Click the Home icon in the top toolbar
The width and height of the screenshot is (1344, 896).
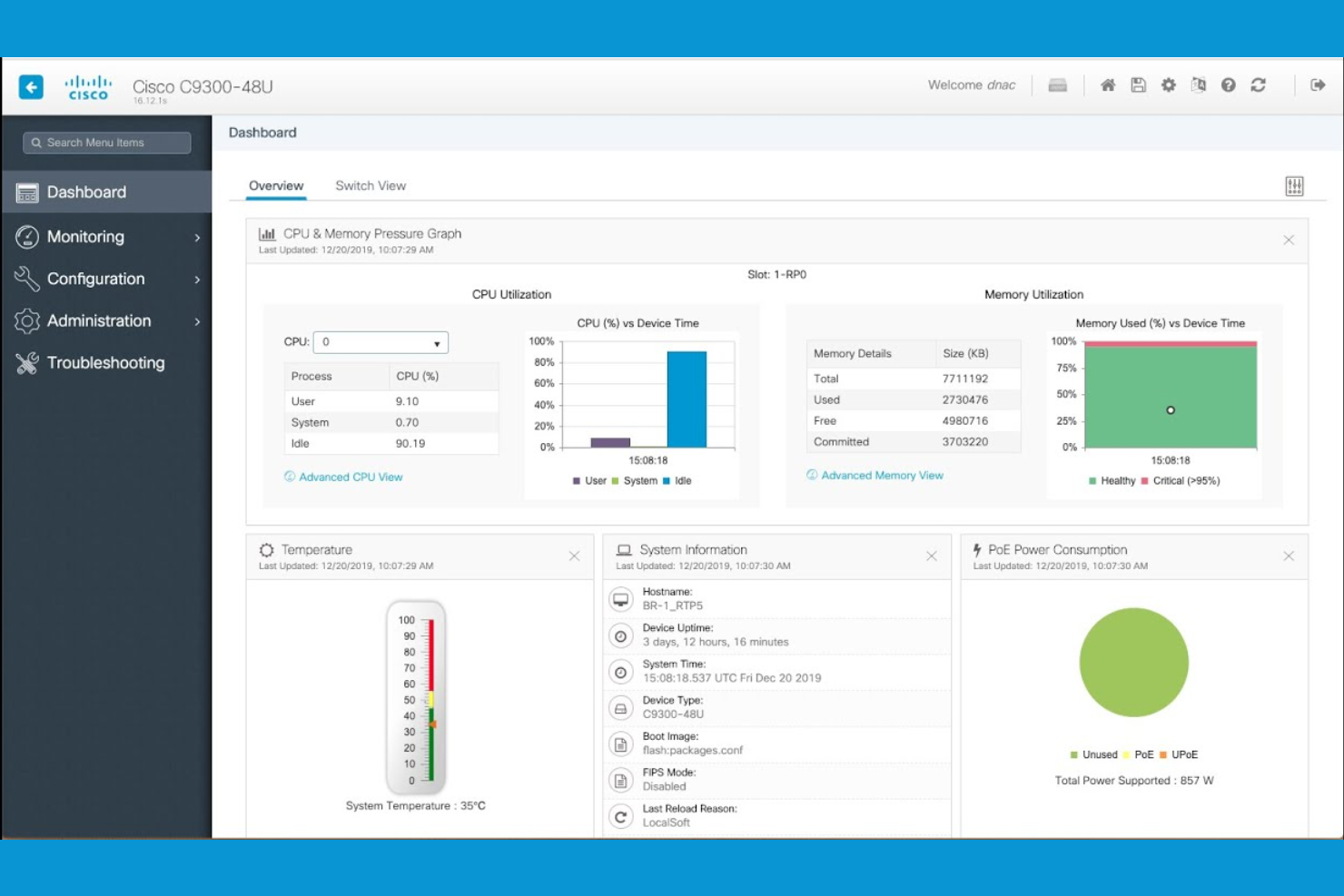click(x=1107, y=84)
